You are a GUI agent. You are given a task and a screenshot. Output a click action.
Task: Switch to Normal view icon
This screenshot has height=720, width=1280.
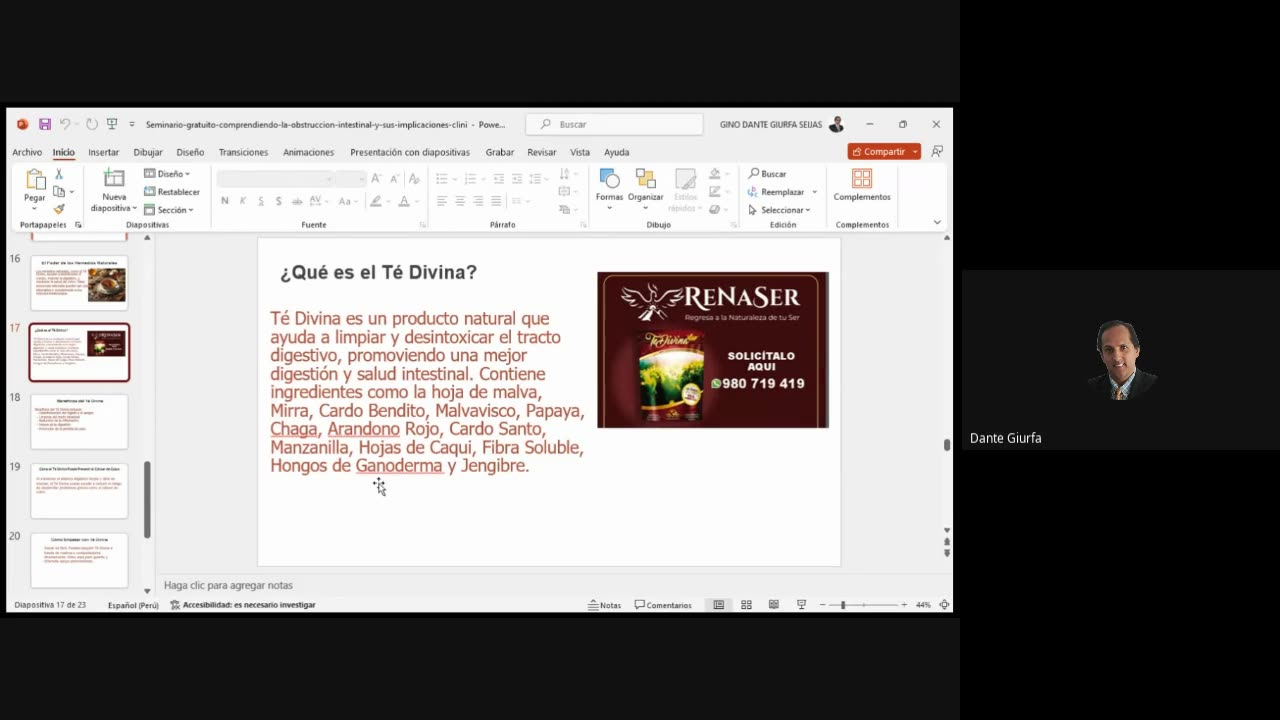718,605
